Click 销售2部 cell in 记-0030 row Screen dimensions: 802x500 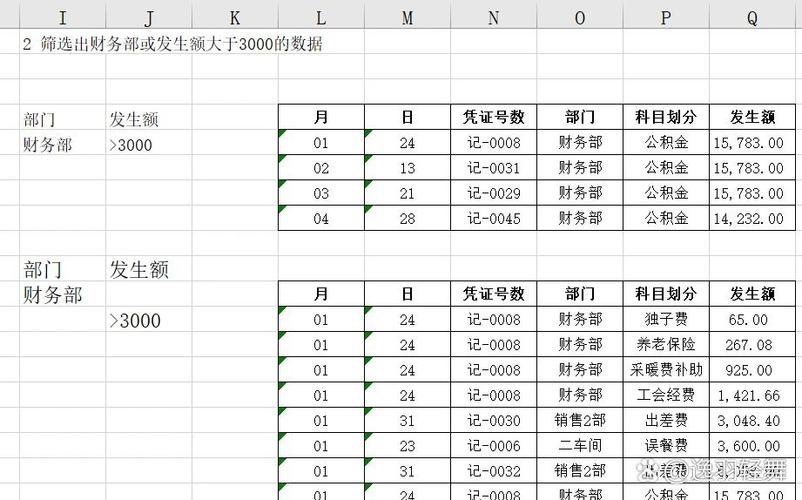[580, 420]
